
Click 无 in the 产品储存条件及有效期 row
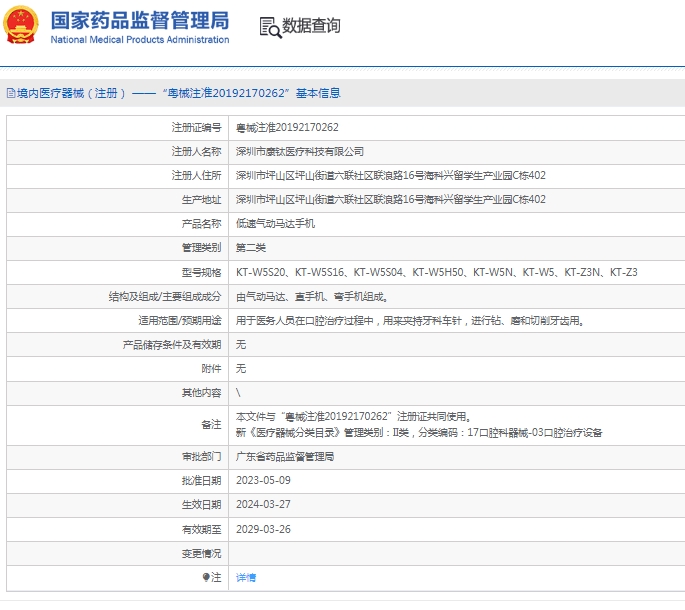[241, 345]
